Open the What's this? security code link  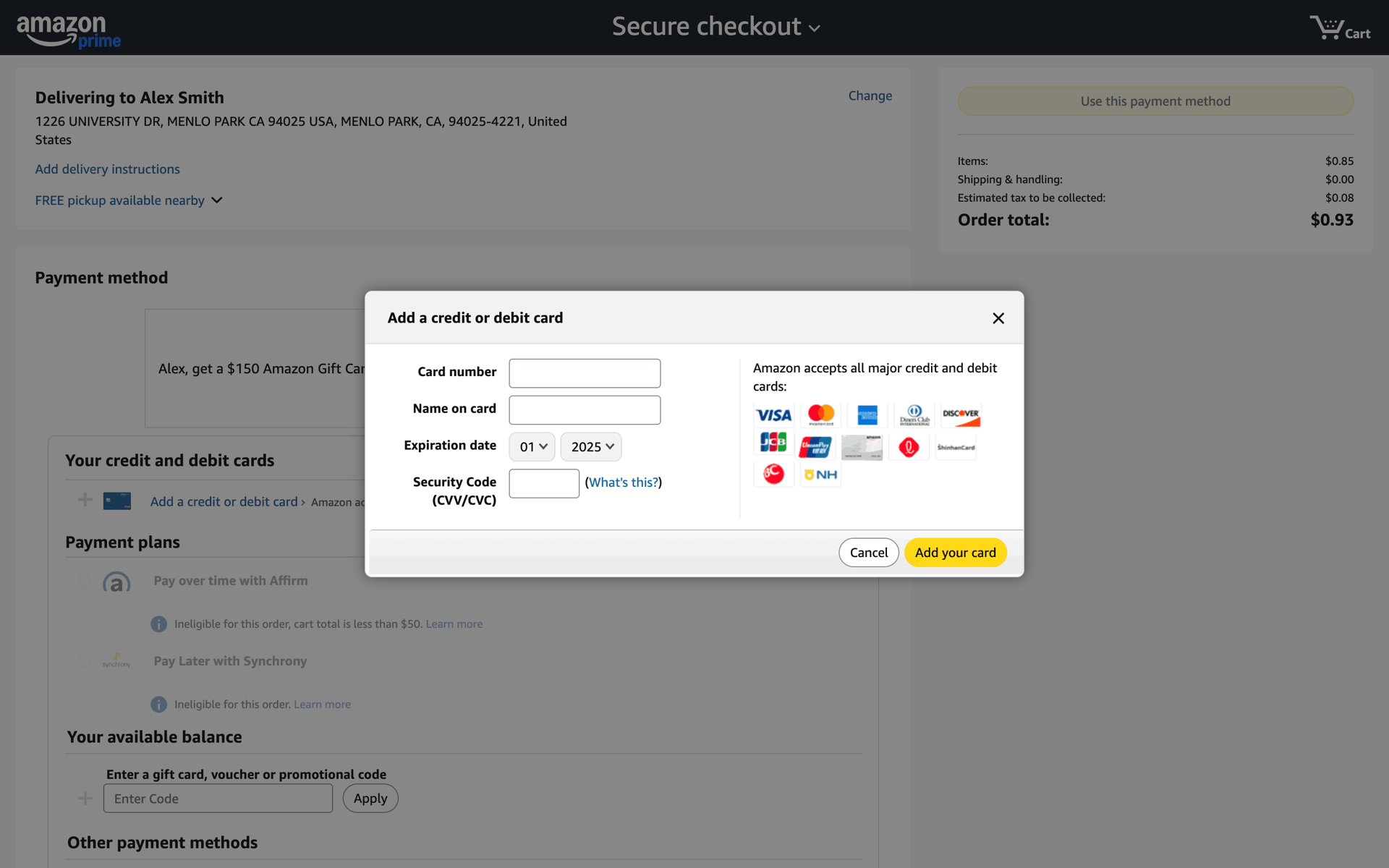(x=624, y=482)
